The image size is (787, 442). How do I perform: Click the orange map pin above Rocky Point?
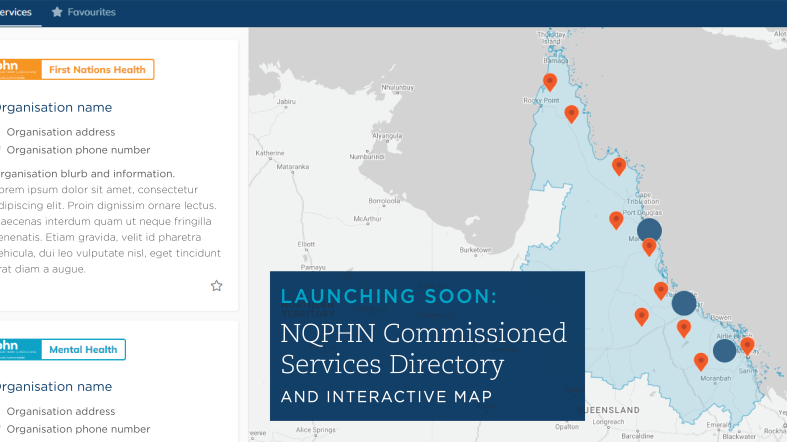tap(550, 82)
